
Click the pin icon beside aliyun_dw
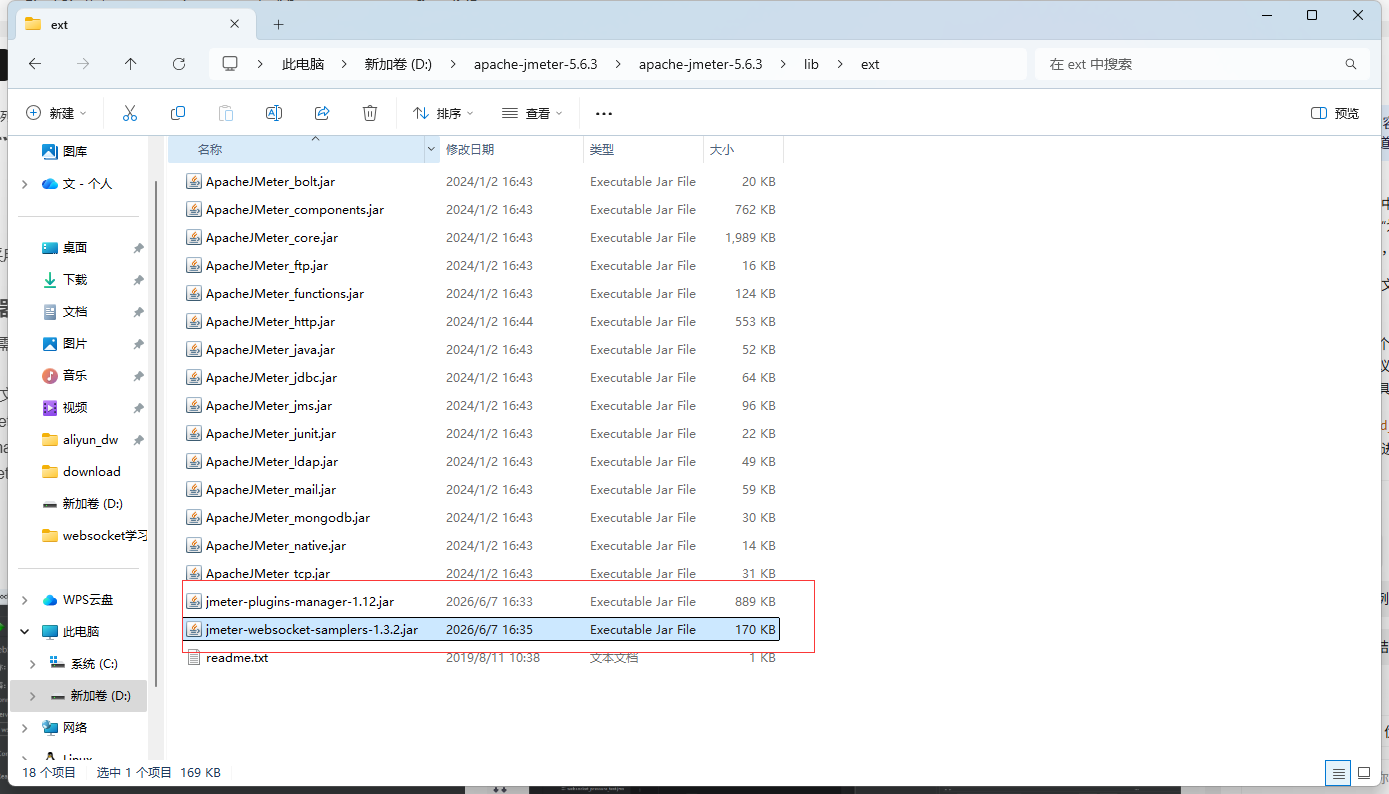tap(138, 440)
